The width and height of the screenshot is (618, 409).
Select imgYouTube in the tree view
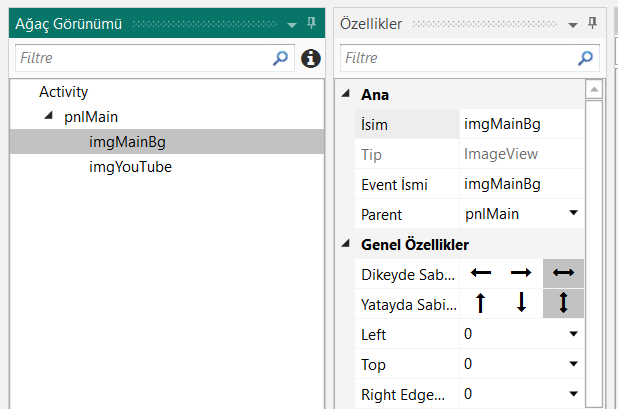130,167
